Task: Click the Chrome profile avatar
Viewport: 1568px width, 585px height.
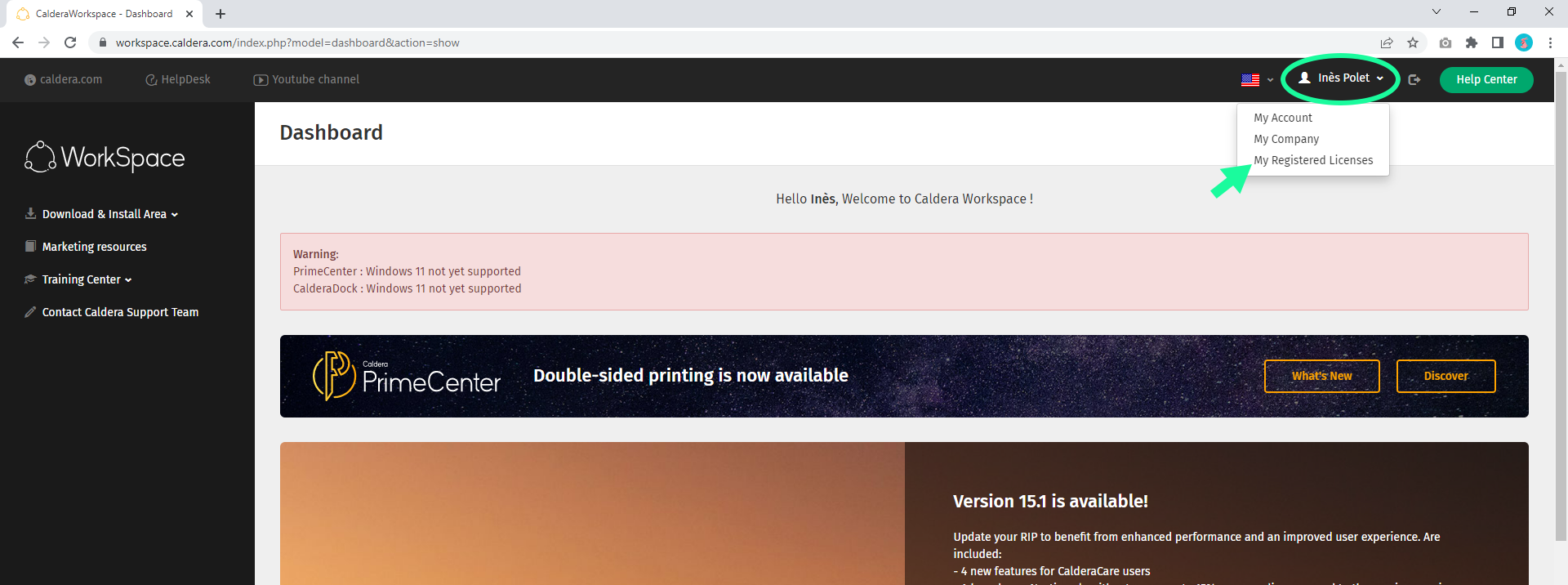Action: coord(1524,42)
